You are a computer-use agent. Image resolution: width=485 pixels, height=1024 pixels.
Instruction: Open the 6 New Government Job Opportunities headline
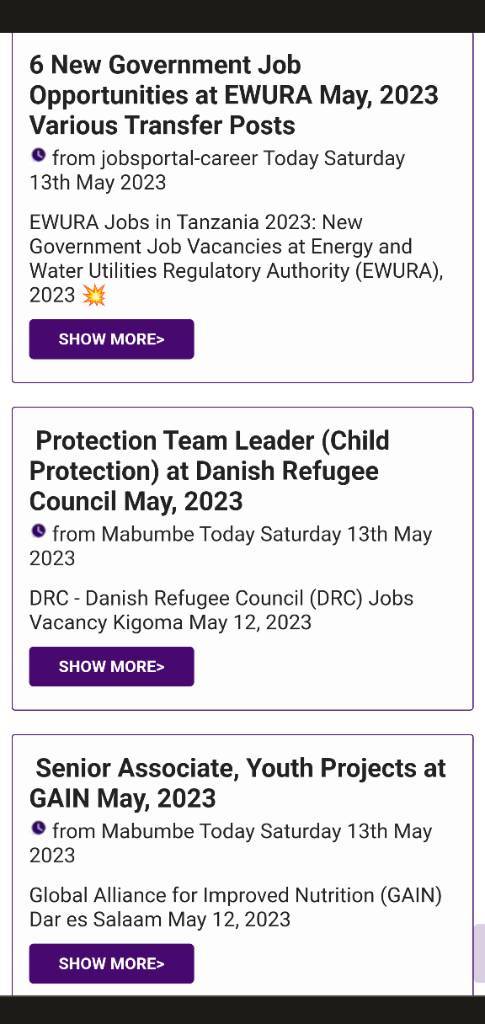click(x=234, y=95)
